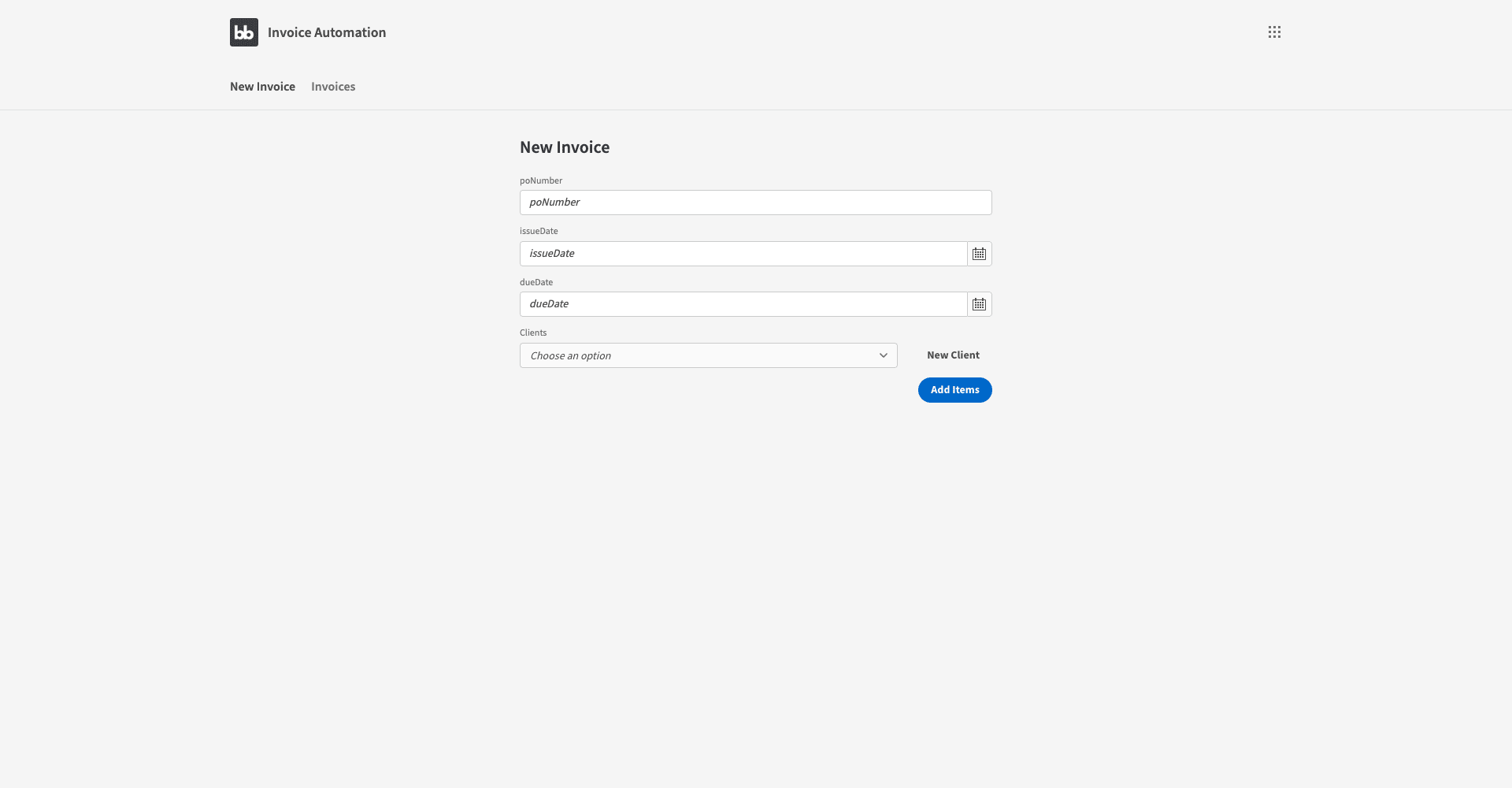
Task: Open the Invoices tab
Action: [x=333, y=87]
